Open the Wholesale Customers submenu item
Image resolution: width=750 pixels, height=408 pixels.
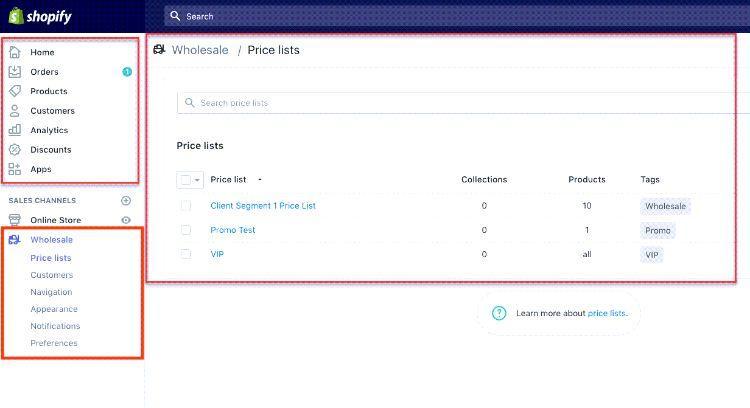pos(51,275)
